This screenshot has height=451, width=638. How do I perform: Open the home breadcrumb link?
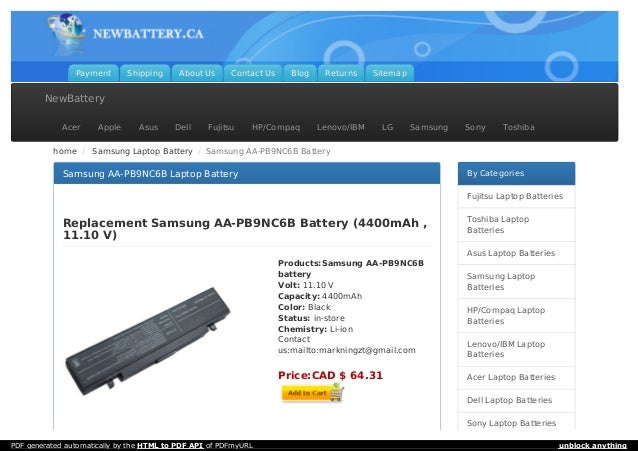(65, 151)
